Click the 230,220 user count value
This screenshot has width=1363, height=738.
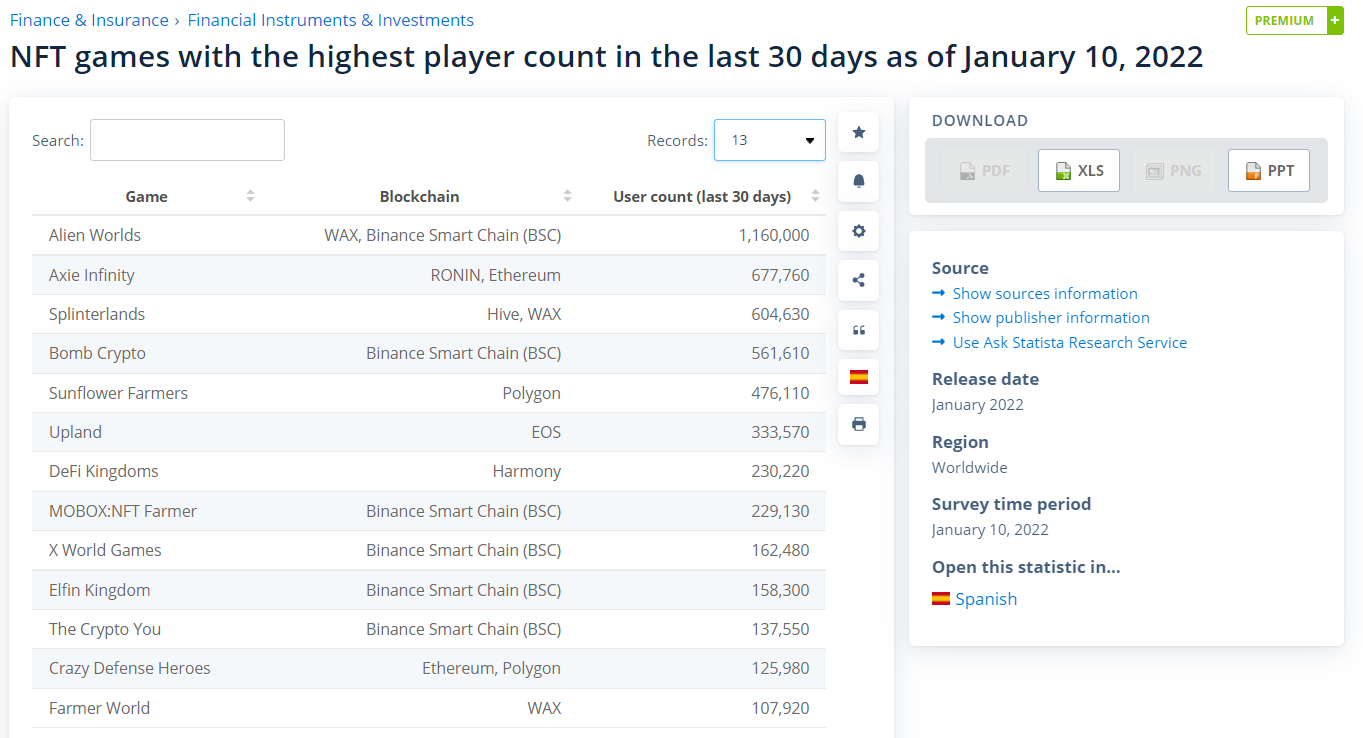click(780, 471)
